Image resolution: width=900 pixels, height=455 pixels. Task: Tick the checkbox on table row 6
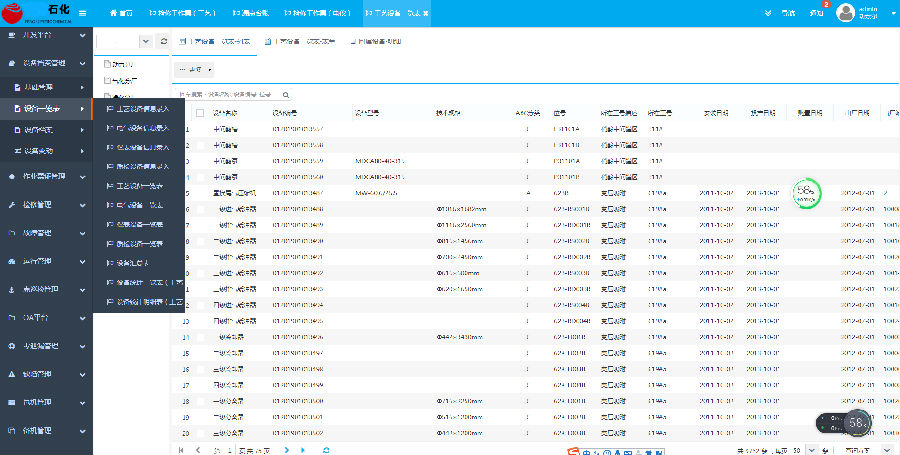coord(200,209)
